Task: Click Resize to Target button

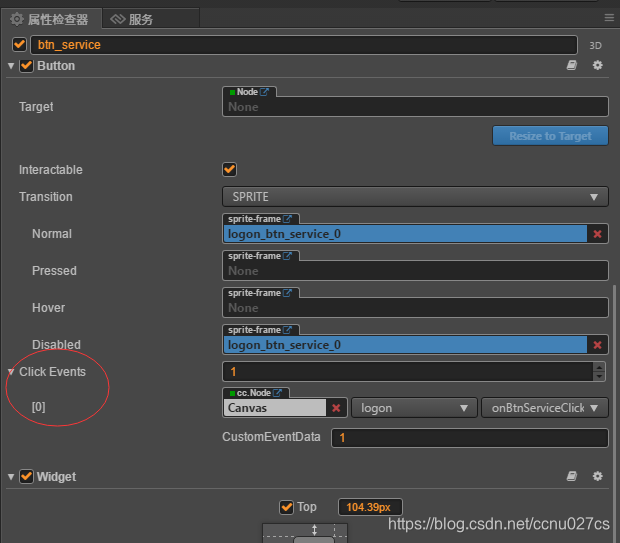Action: (550, 136)
